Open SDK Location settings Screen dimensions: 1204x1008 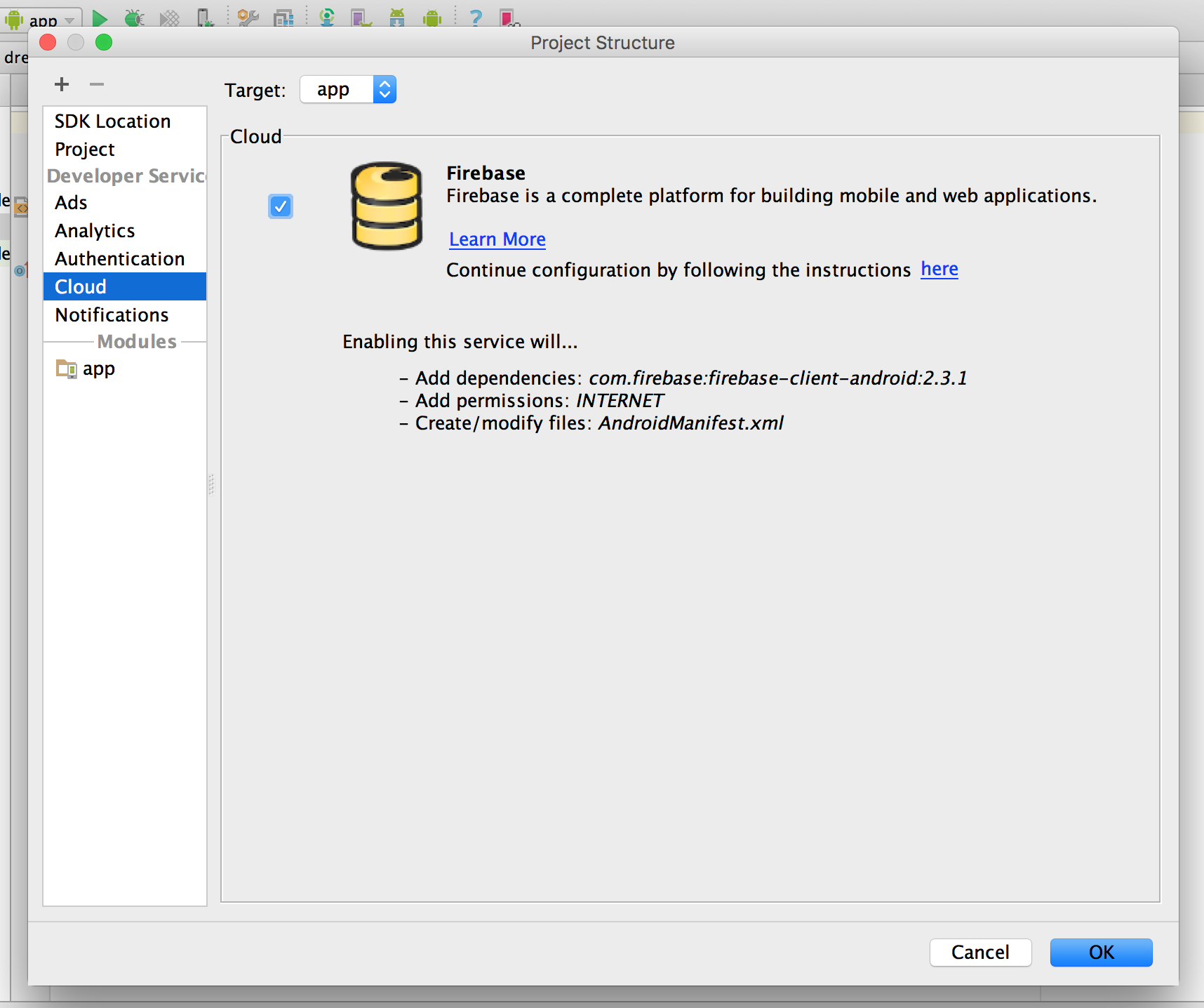click(113, 121)
